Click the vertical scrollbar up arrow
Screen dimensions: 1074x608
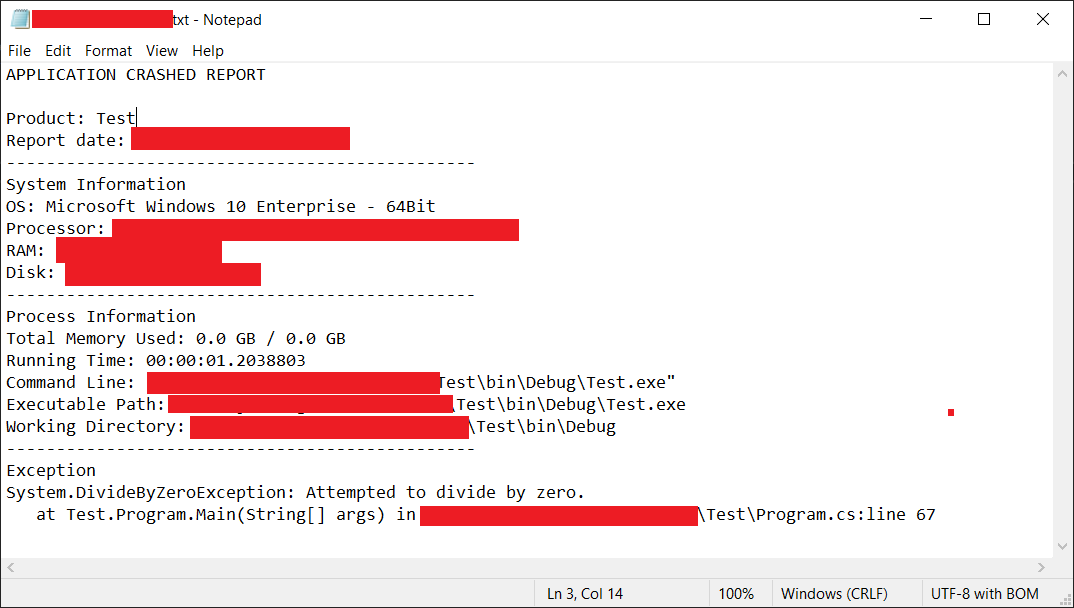[1062, 73]
